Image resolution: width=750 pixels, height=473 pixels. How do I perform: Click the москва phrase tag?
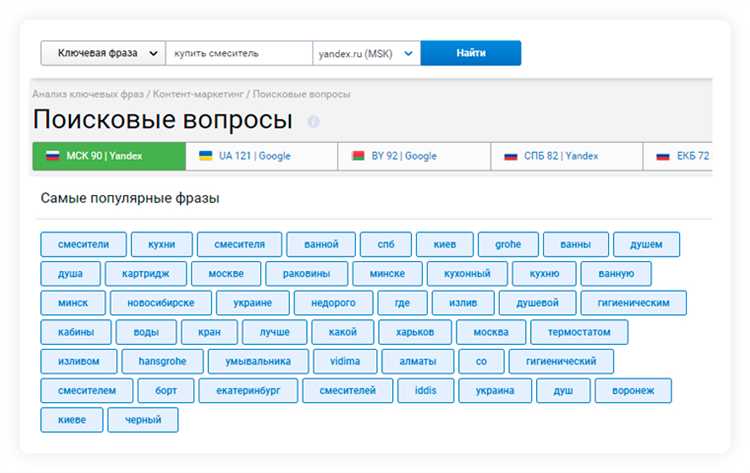pyautogui.click(x=491, y=332)
